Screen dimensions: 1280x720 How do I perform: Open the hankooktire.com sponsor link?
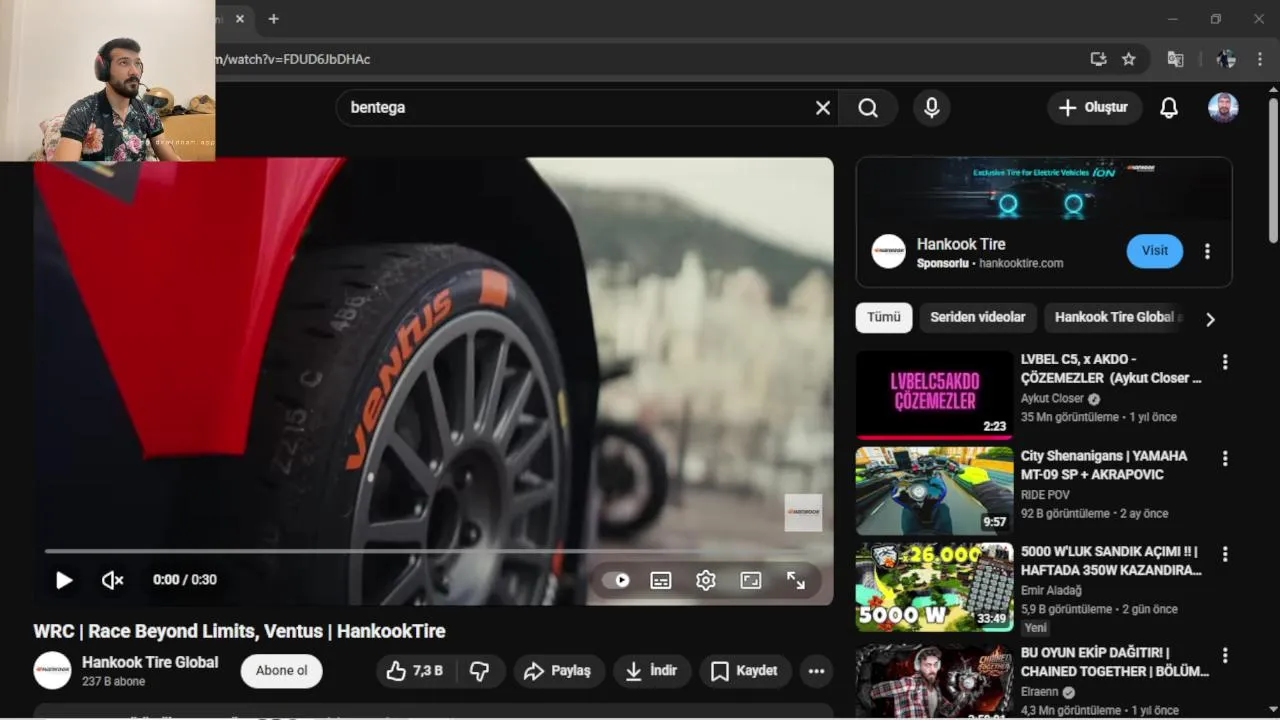[1021, 263]
